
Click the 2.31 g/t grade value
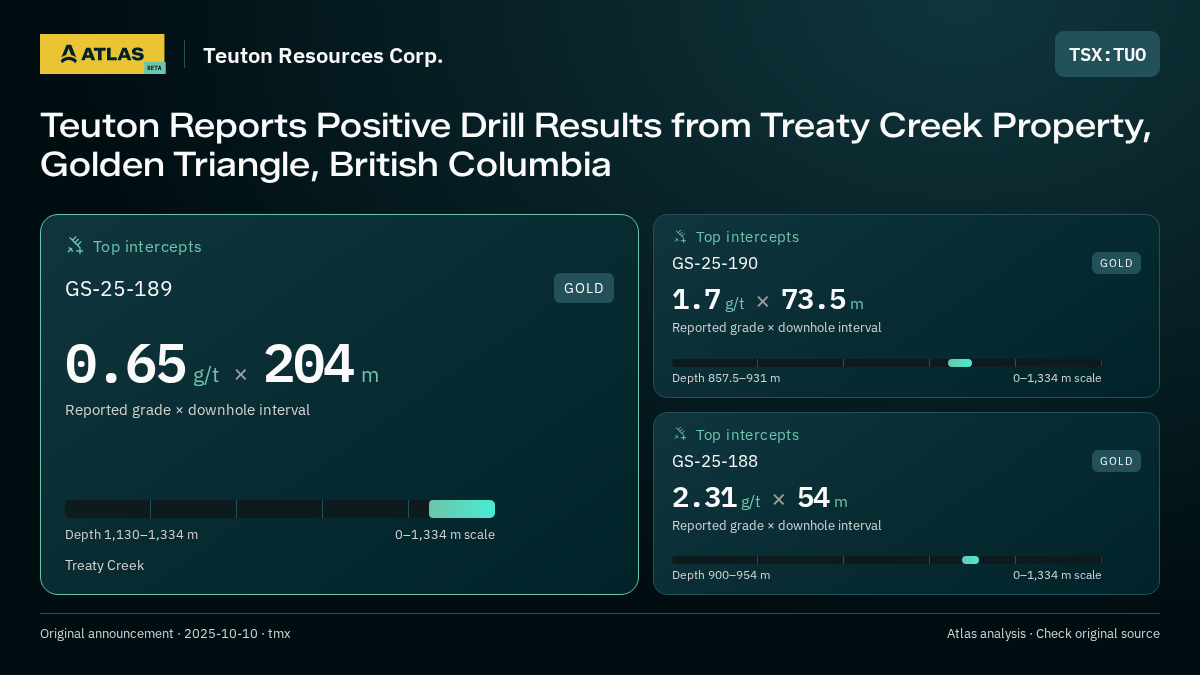point(716,498)
